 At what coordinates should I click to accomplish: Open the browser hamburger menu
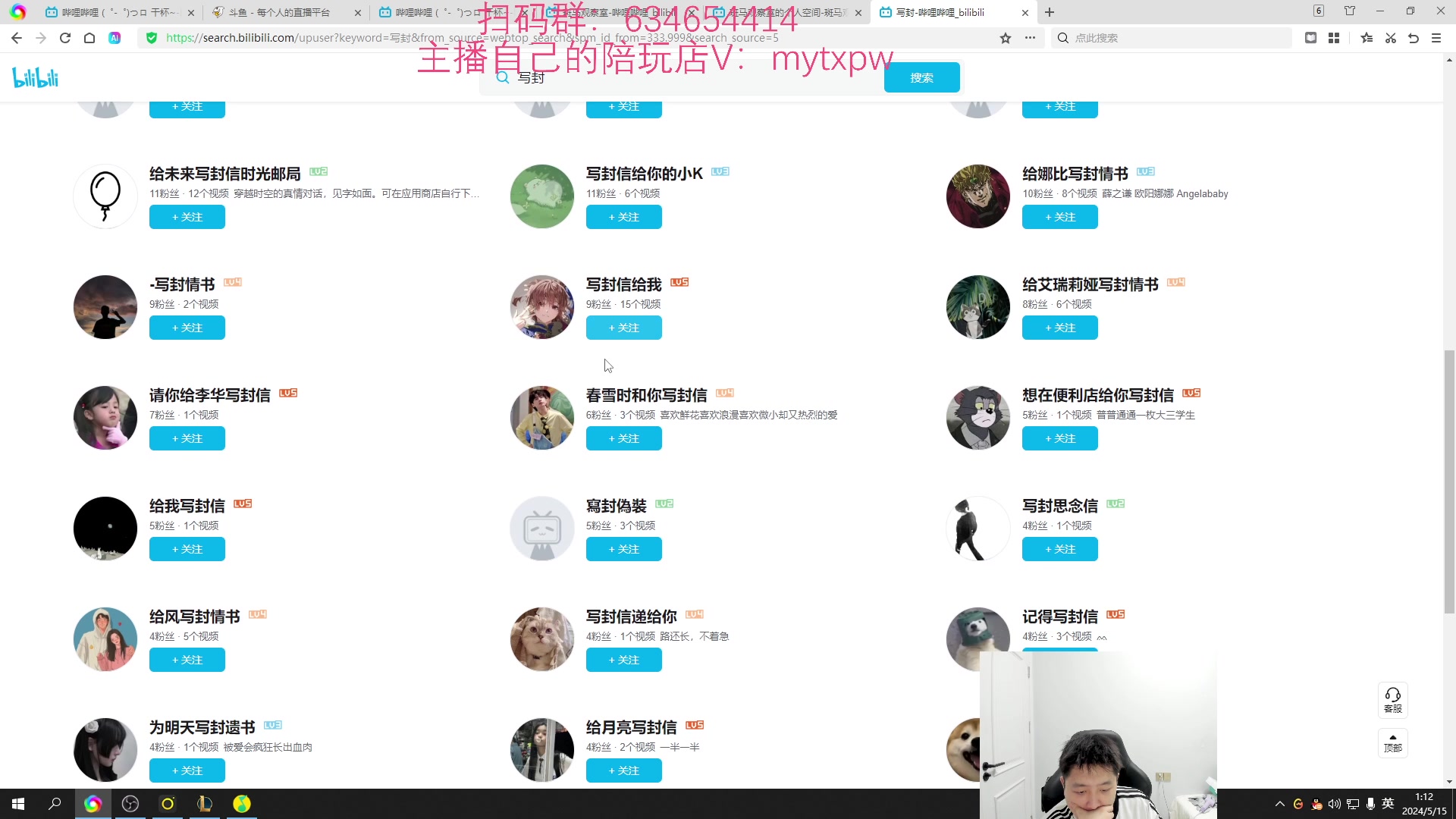(x=1436, y=37)
